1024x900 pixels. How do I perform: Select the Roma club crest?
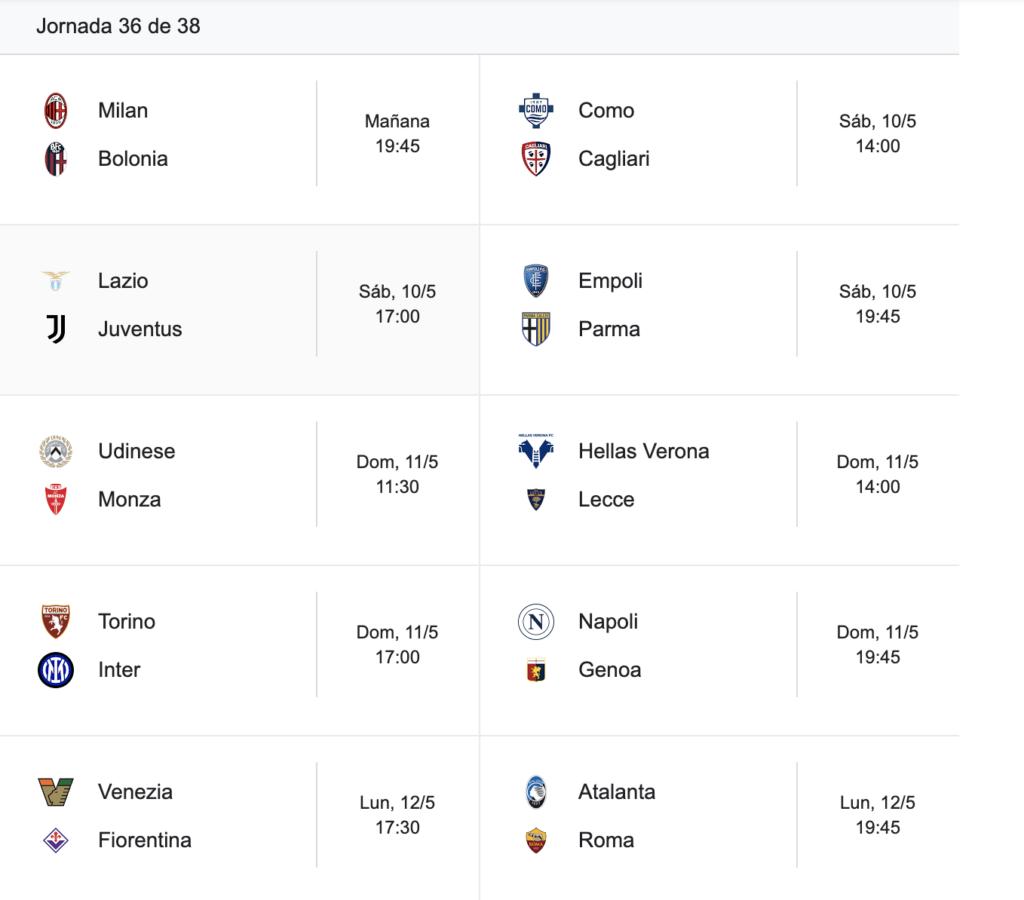click(x=536, y=841)
